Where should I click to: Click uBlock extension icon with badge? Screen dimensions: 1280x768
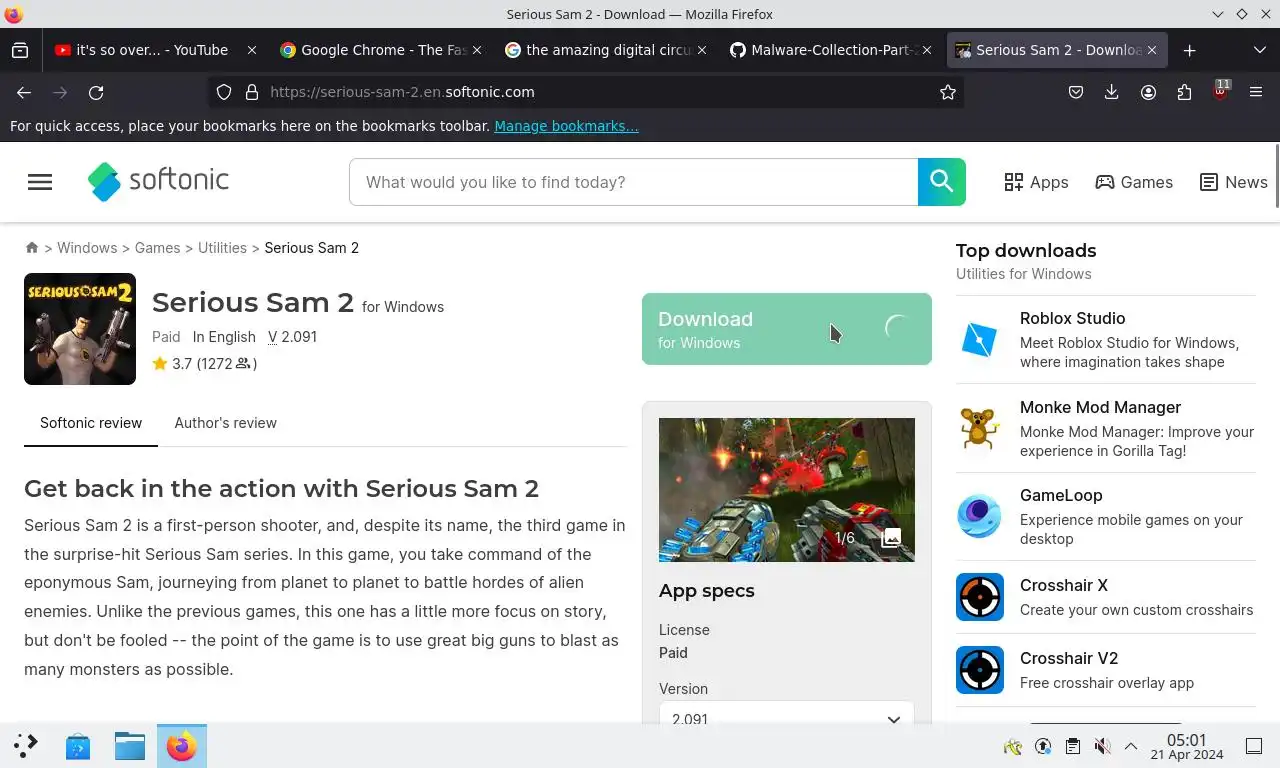pyautogui.click(x=1220, y=91)
